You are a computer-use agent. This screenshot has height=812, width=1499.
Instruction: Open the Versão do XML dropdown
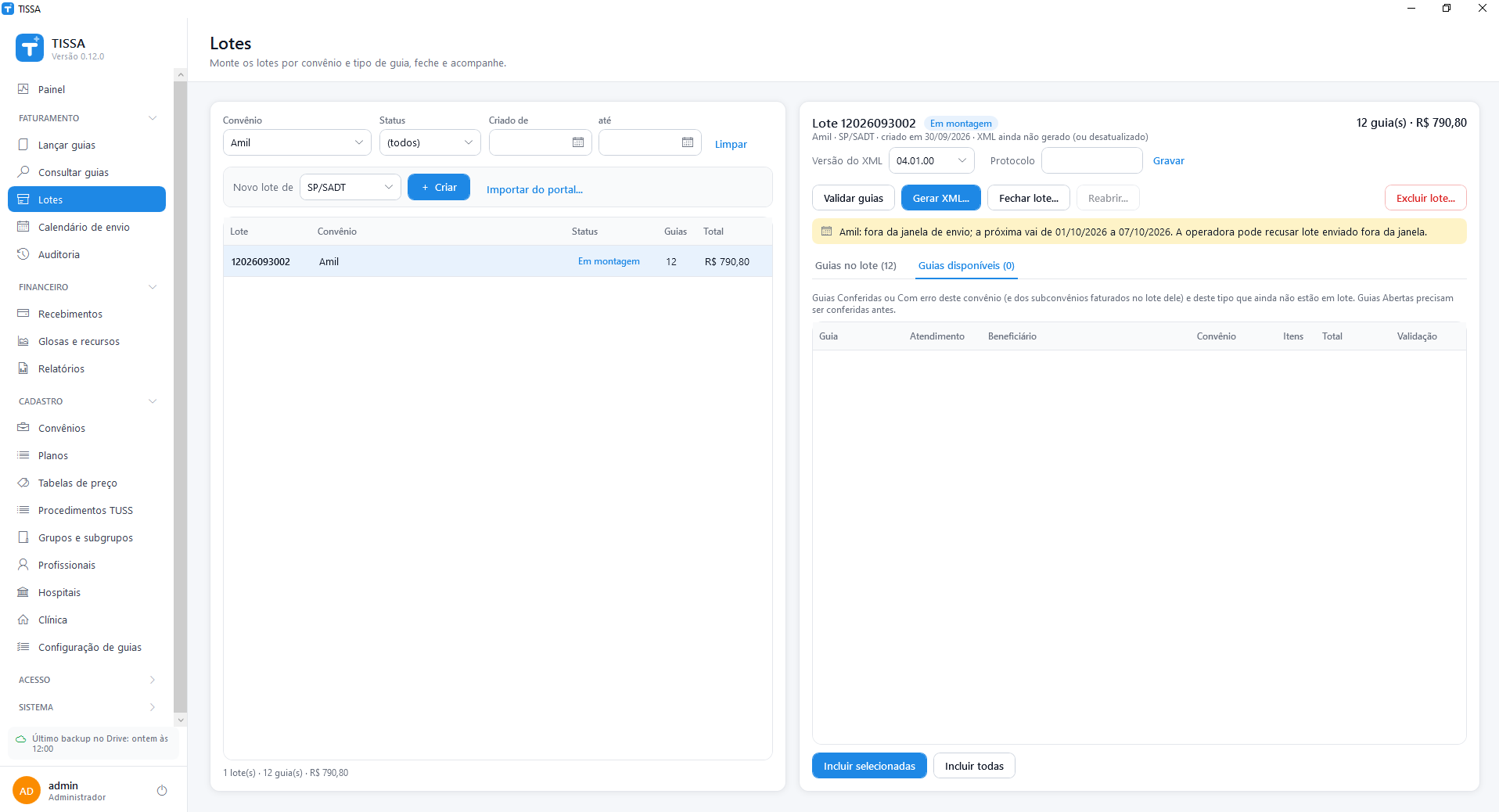(x=932, y=160)
